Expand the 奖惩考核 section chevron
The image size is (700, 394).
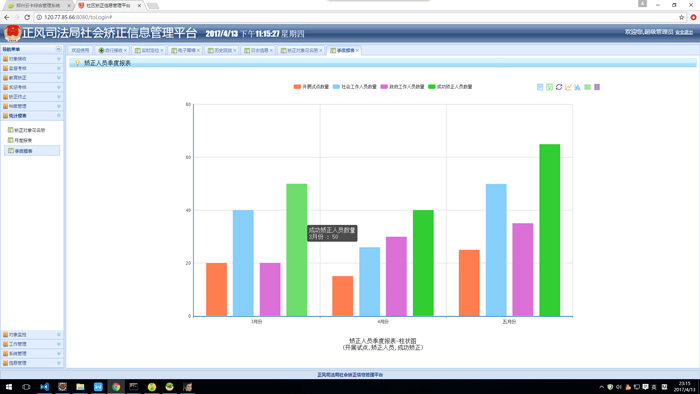[58, 87]
